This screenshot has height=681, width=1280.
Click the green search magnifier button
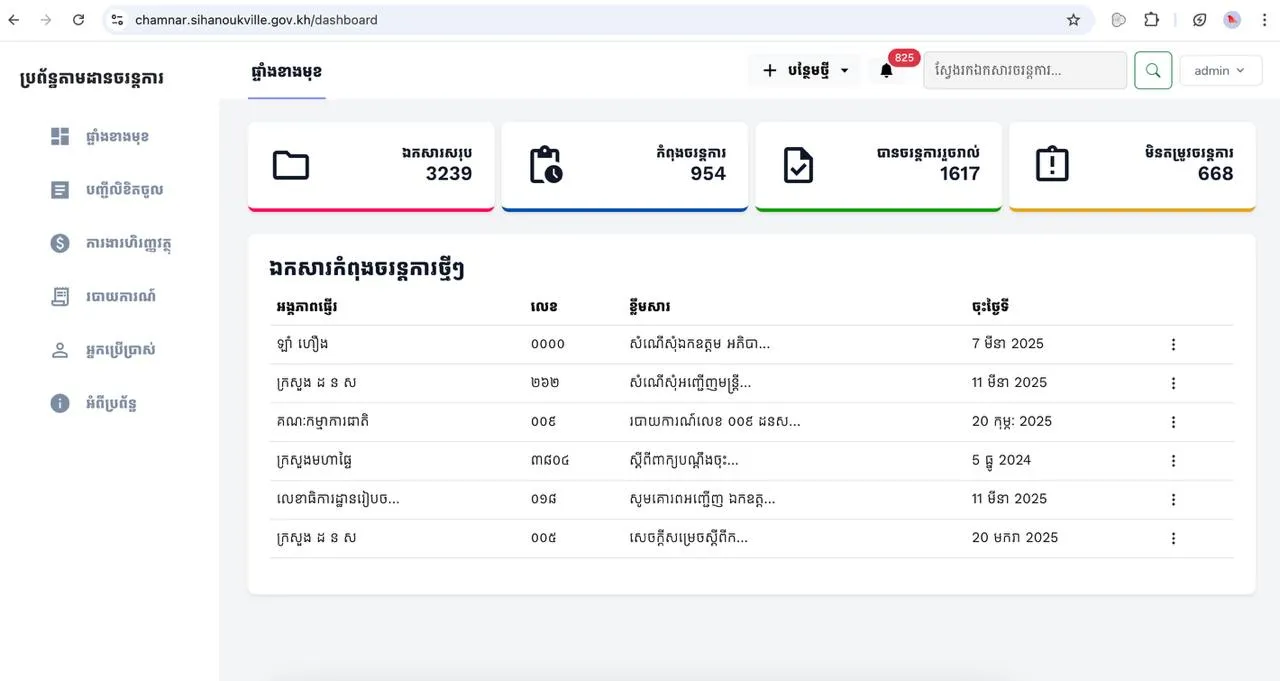1153,71
